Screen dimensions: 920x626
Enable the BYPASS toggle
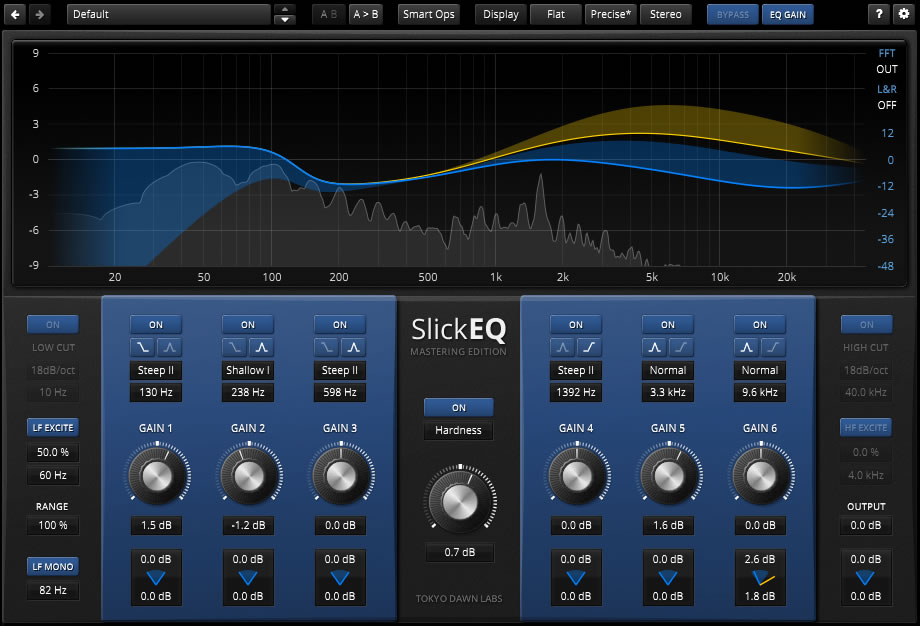732,14
